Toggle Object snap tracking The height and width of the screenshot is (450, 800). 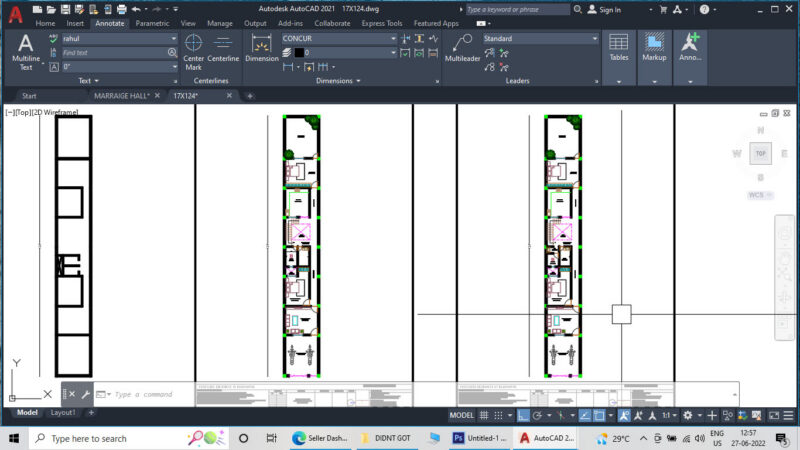coord(585,415)
